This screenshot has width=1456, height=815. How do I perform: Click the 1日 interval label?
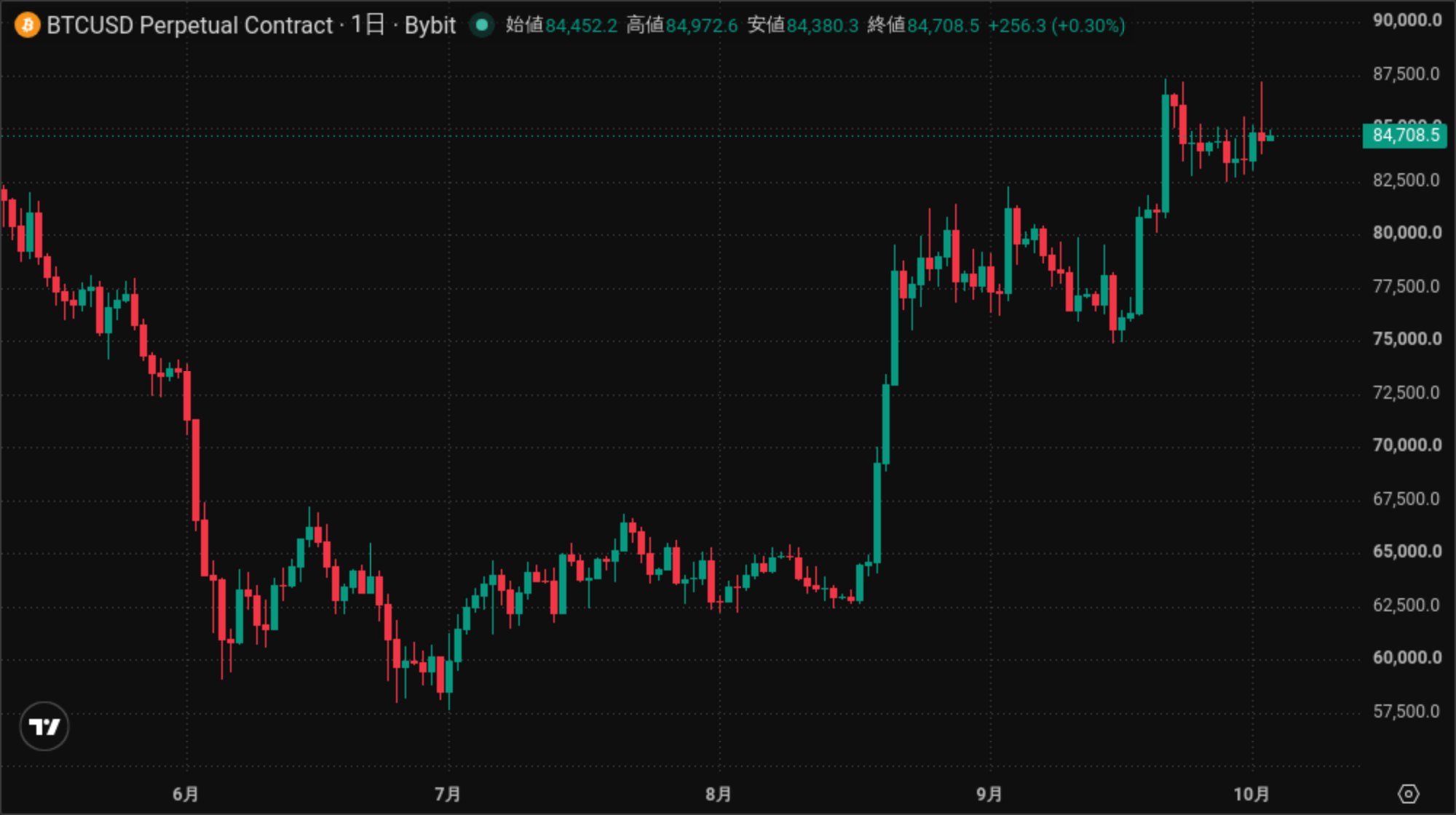click(368, 25)
